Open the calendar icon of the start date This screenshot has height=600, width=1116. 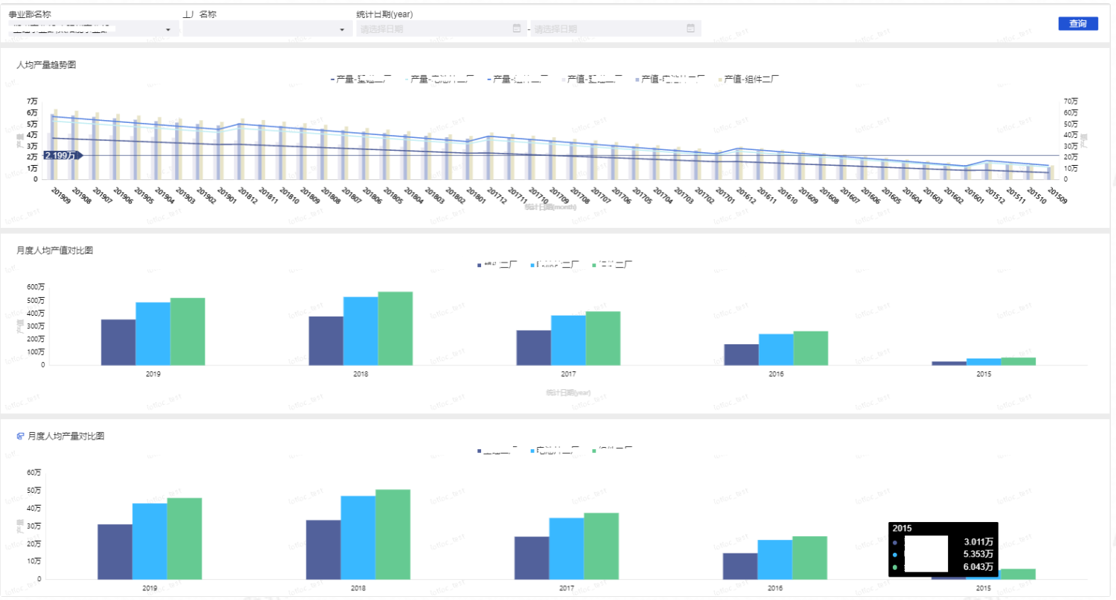[x=517, y=28]
